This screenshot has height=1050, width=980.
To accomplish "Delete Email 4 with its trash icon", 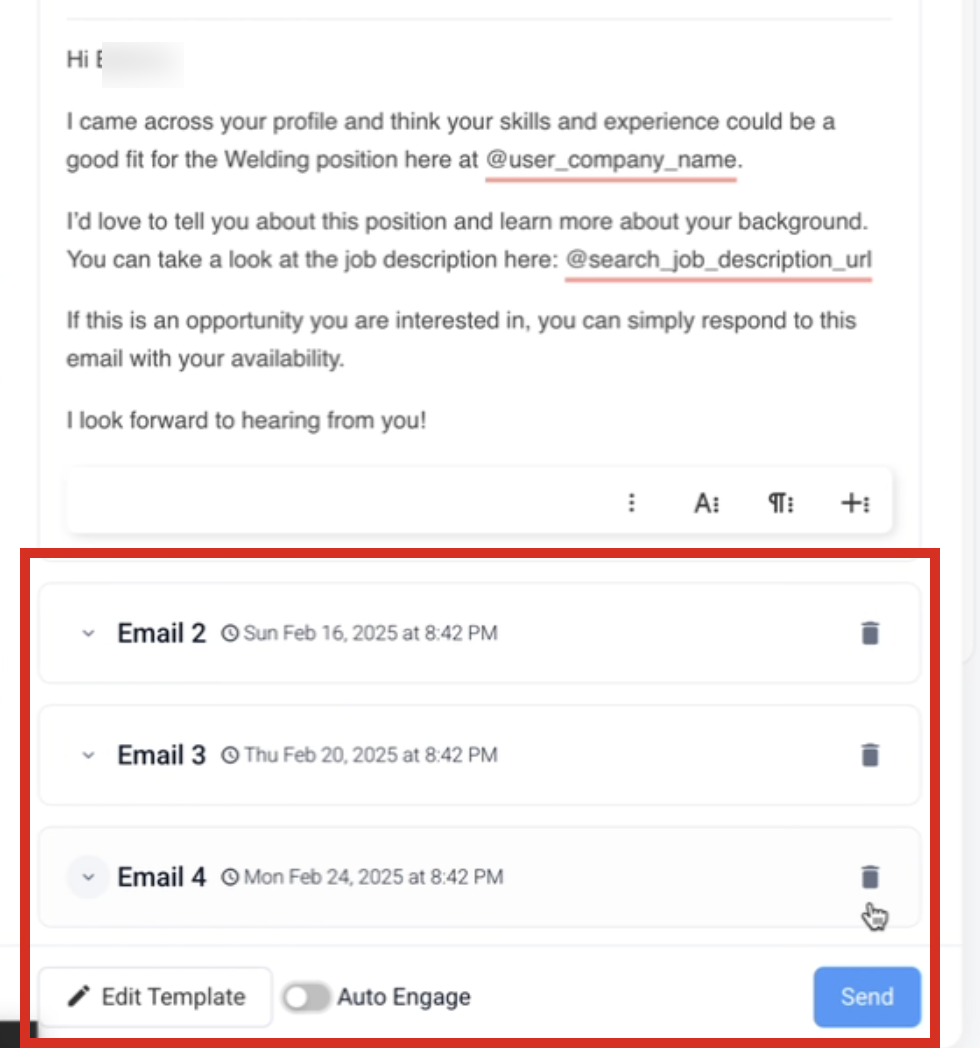I will click(x=870, y=877).
